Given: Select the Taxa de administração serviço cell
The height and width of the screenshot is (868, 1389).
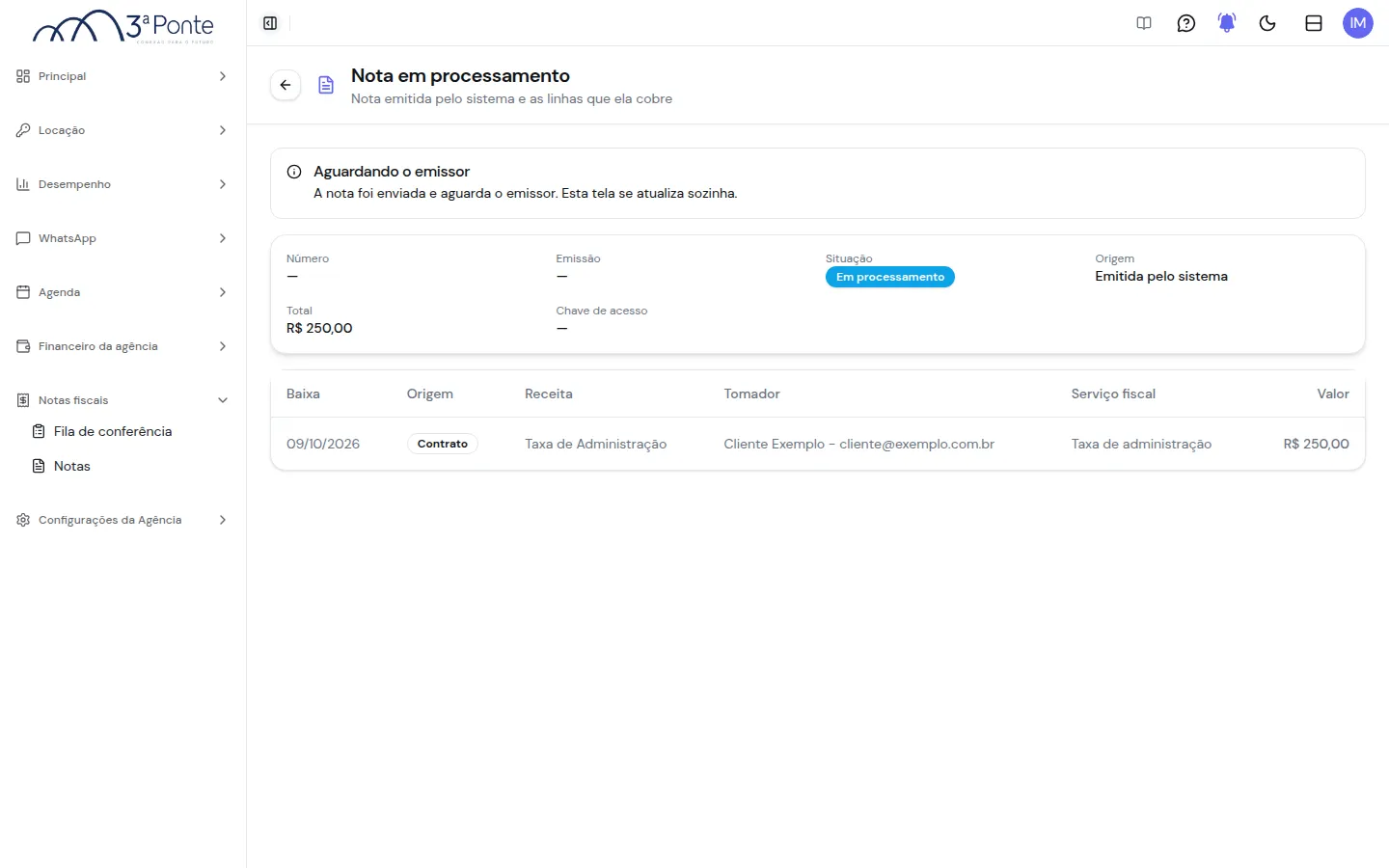Looking at the screenshot, I should point(1141,444).
